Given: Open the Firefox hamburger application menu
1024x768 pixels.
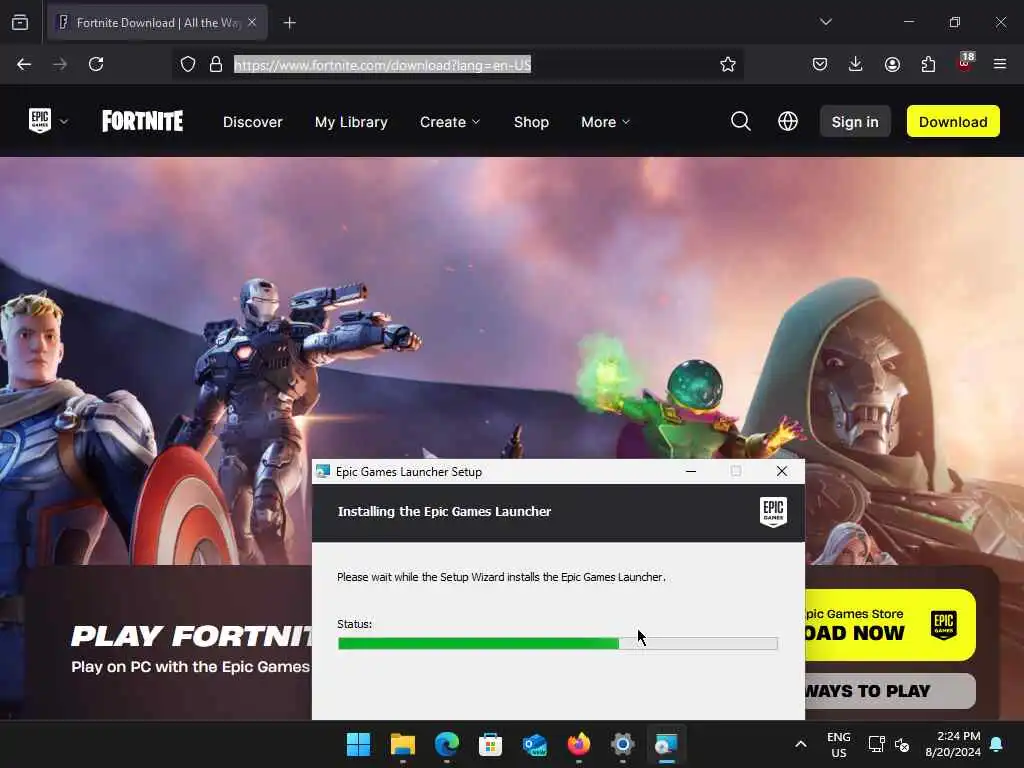Looking at the screenshot, I should (x=1000, y=64).
